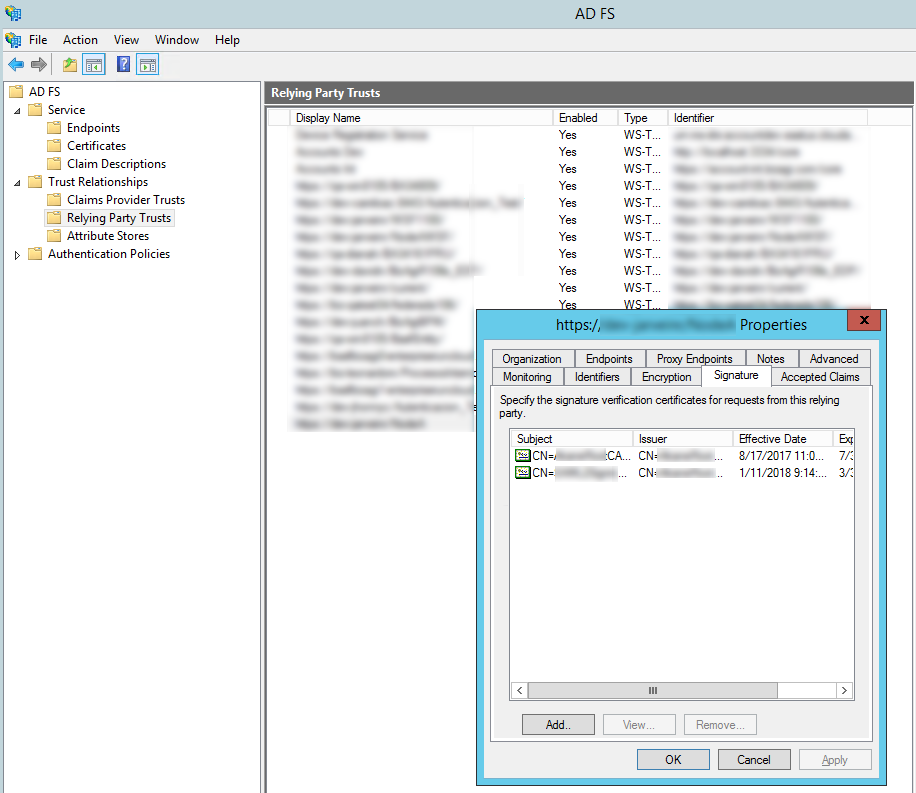Click the Up one level folder icon
This screenshot has height=793, width=916.
tap(70, 64)
